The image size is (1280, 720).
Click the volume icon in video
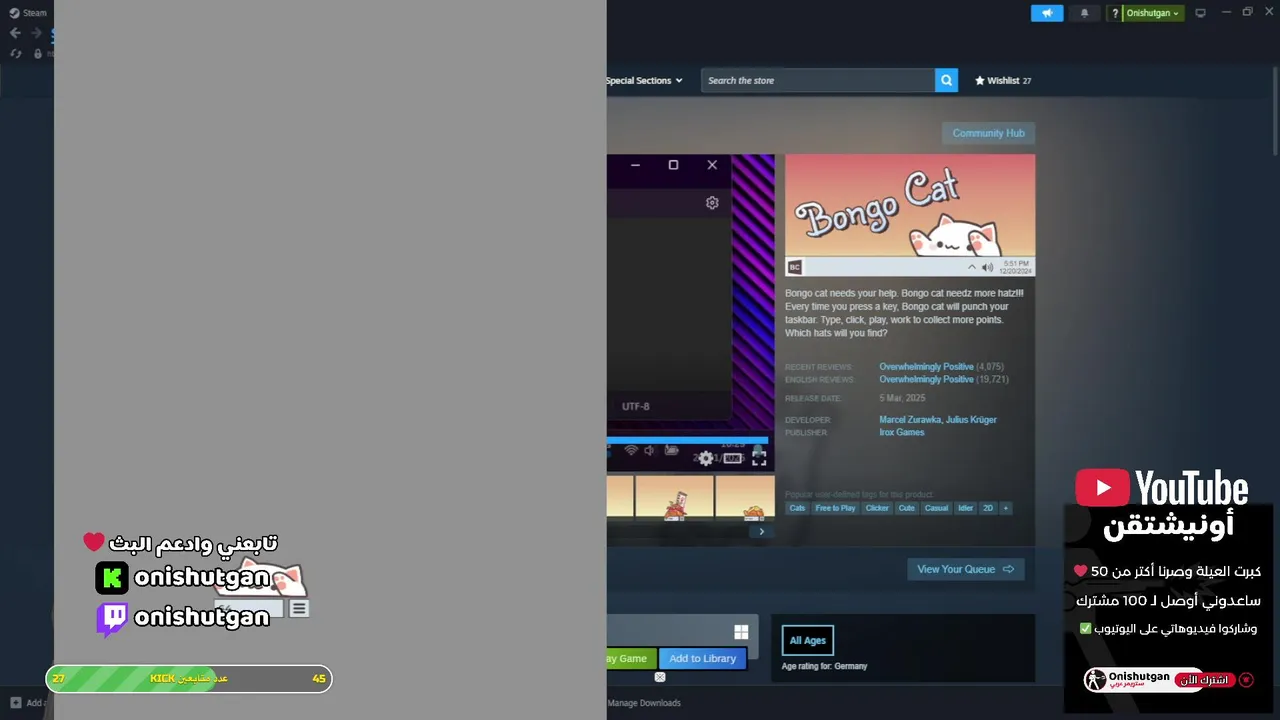[649, 451]
